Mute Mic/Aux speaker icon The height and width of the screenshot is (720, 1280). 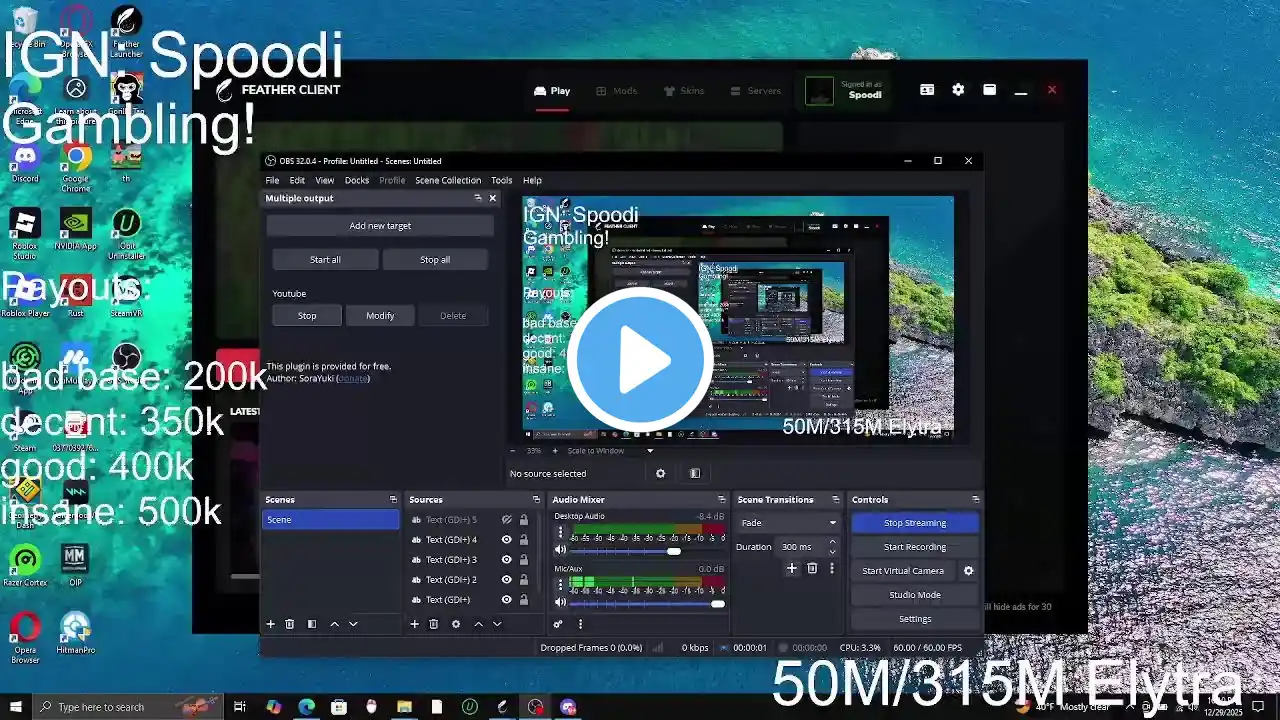pos(560,602)
